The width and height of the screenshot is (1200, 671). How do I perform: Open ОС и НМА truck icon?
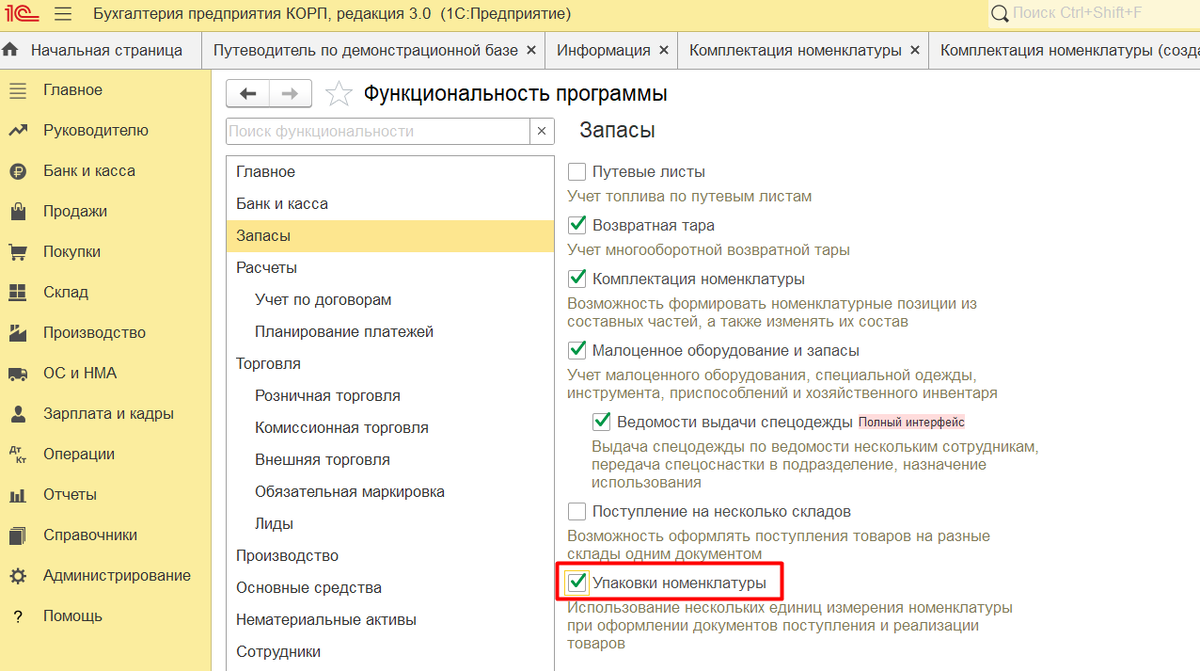(x=17, y=373)
